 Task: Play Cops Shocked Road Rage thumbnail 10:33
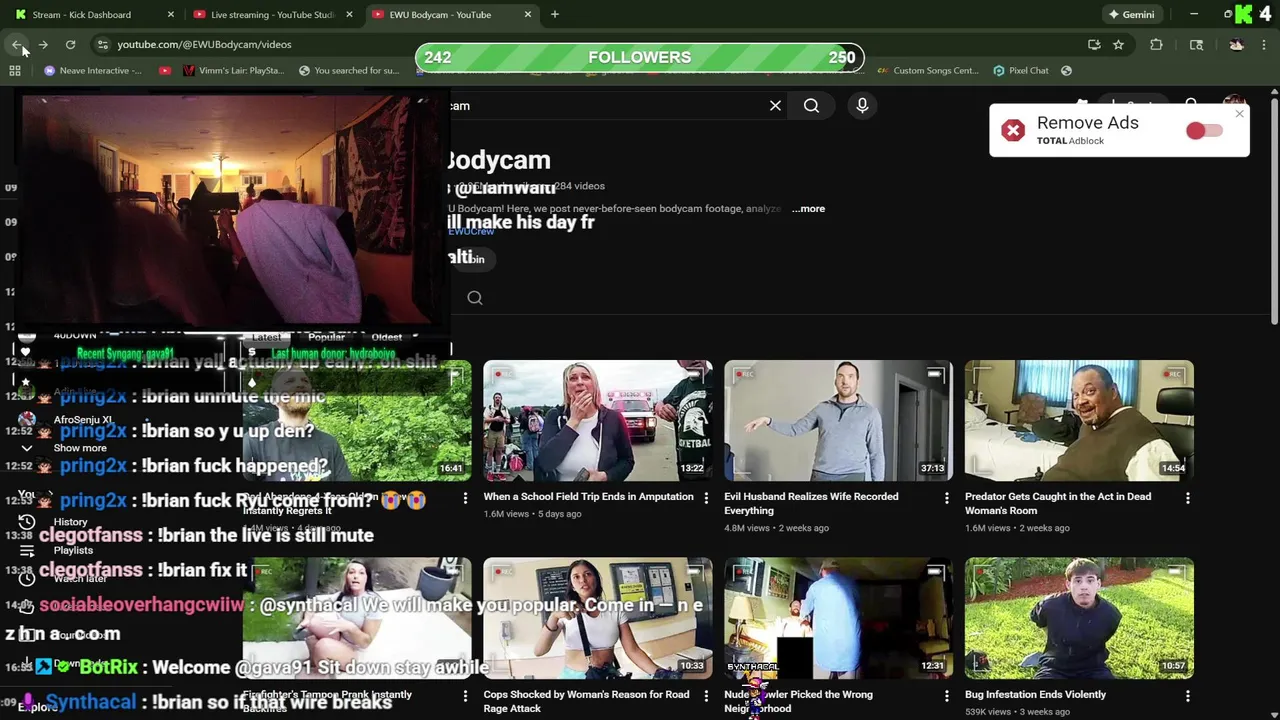(598, 618)
